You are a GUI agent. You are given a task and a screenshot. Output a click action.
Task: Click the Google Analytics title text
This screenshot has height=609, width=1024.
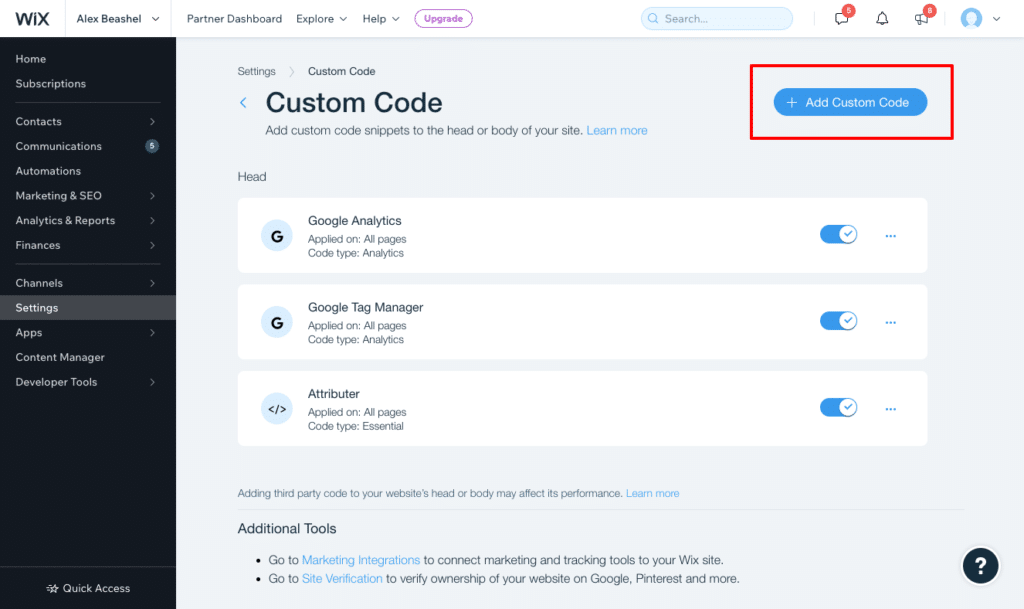pos(355,221)
